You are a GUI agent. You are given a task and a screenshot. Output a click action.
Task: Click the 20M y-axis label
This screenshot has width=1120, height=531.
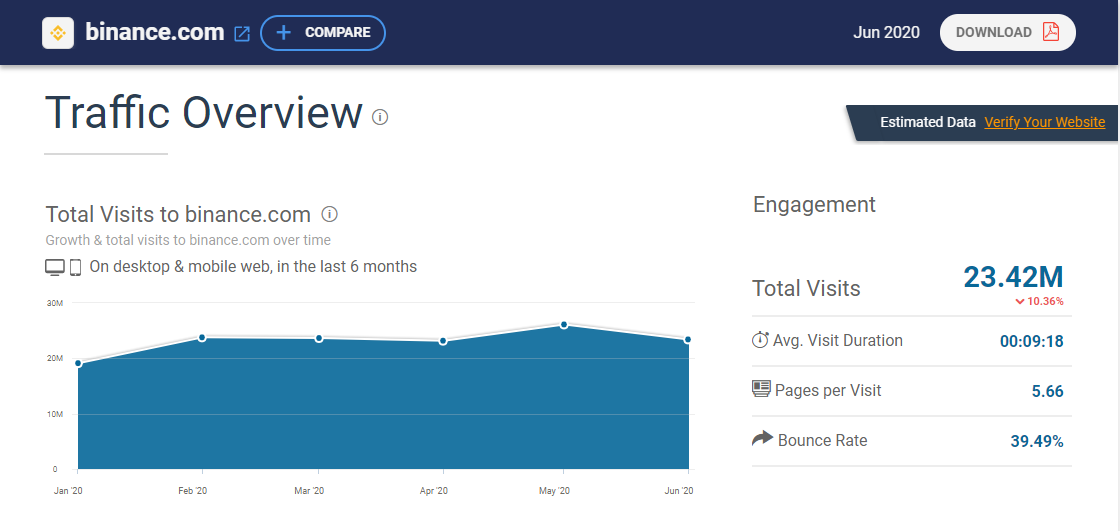[55, 359]
